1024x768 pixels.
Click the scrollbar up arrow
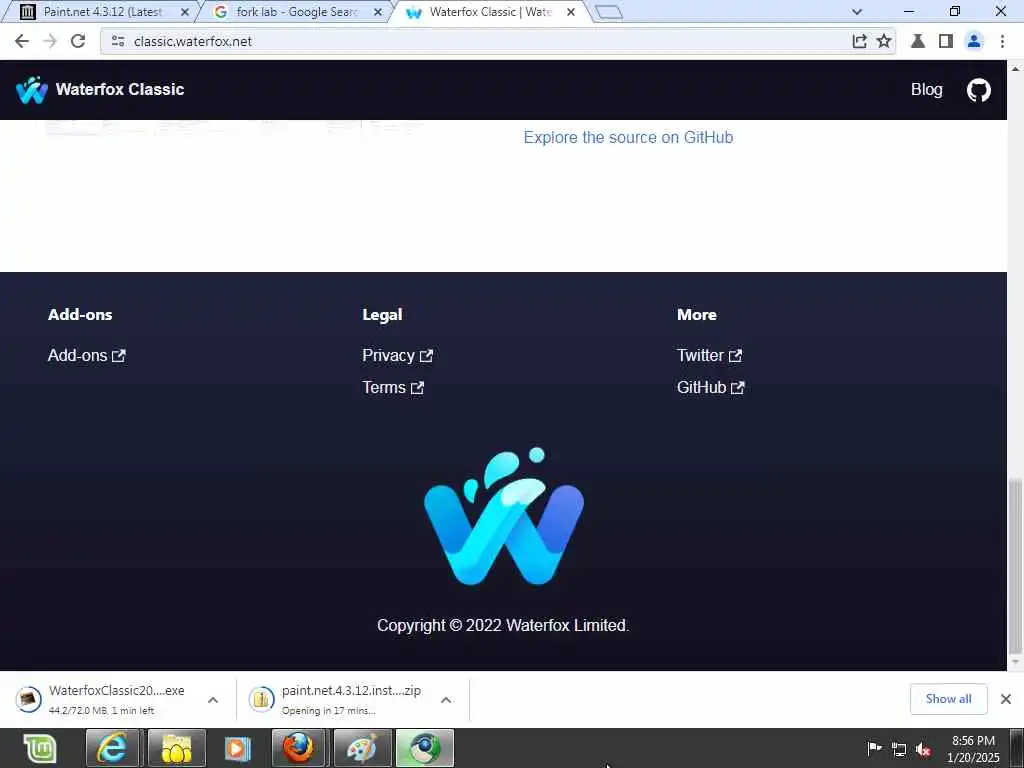point(1015,68)
